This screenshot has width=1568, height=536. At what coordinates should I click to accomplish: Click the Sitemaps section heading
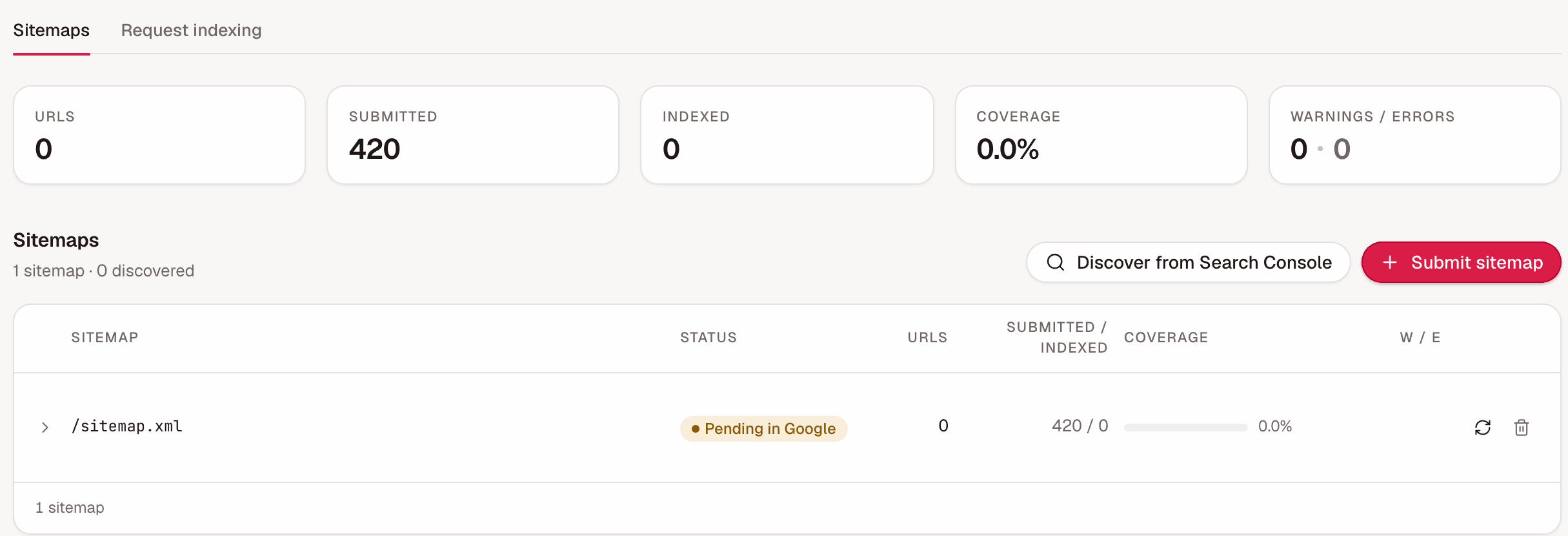pyautogui.click(x=56, y=240)
